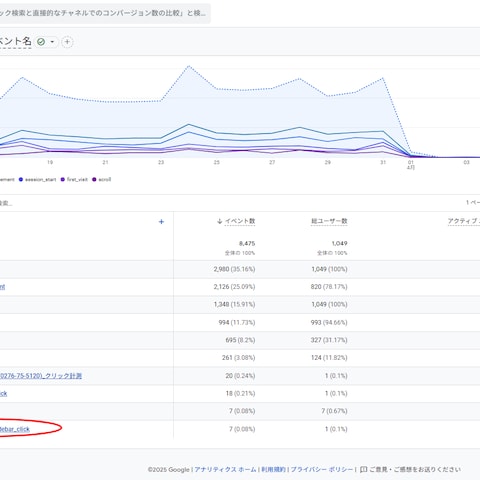Select the cell showing 2,980 (35.16%)
Screen dimensions: 480x480
(234, 269)
